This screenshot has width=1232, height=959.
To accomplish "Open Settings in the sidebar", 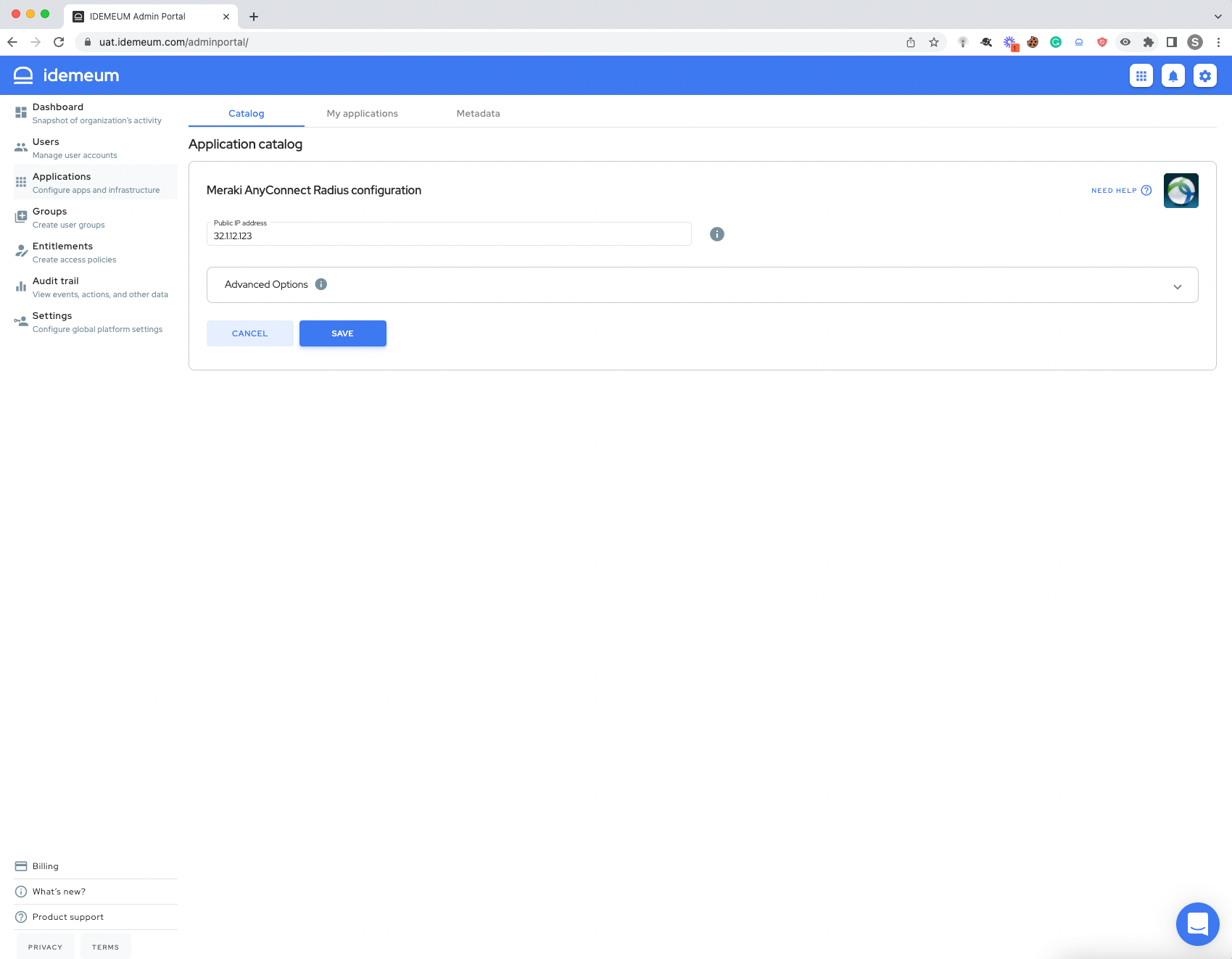I will pyautogui.click(x=96, y=322).
